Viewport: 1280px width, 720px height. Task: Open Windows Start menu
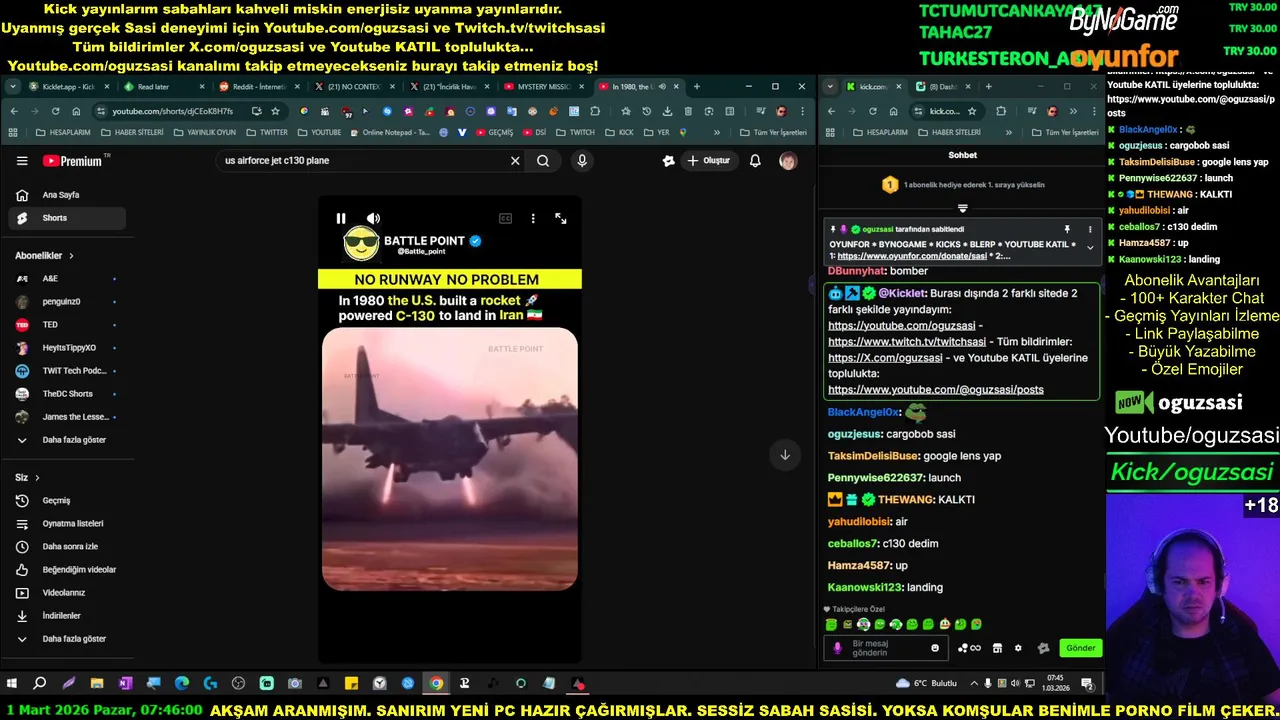(12, 684)
